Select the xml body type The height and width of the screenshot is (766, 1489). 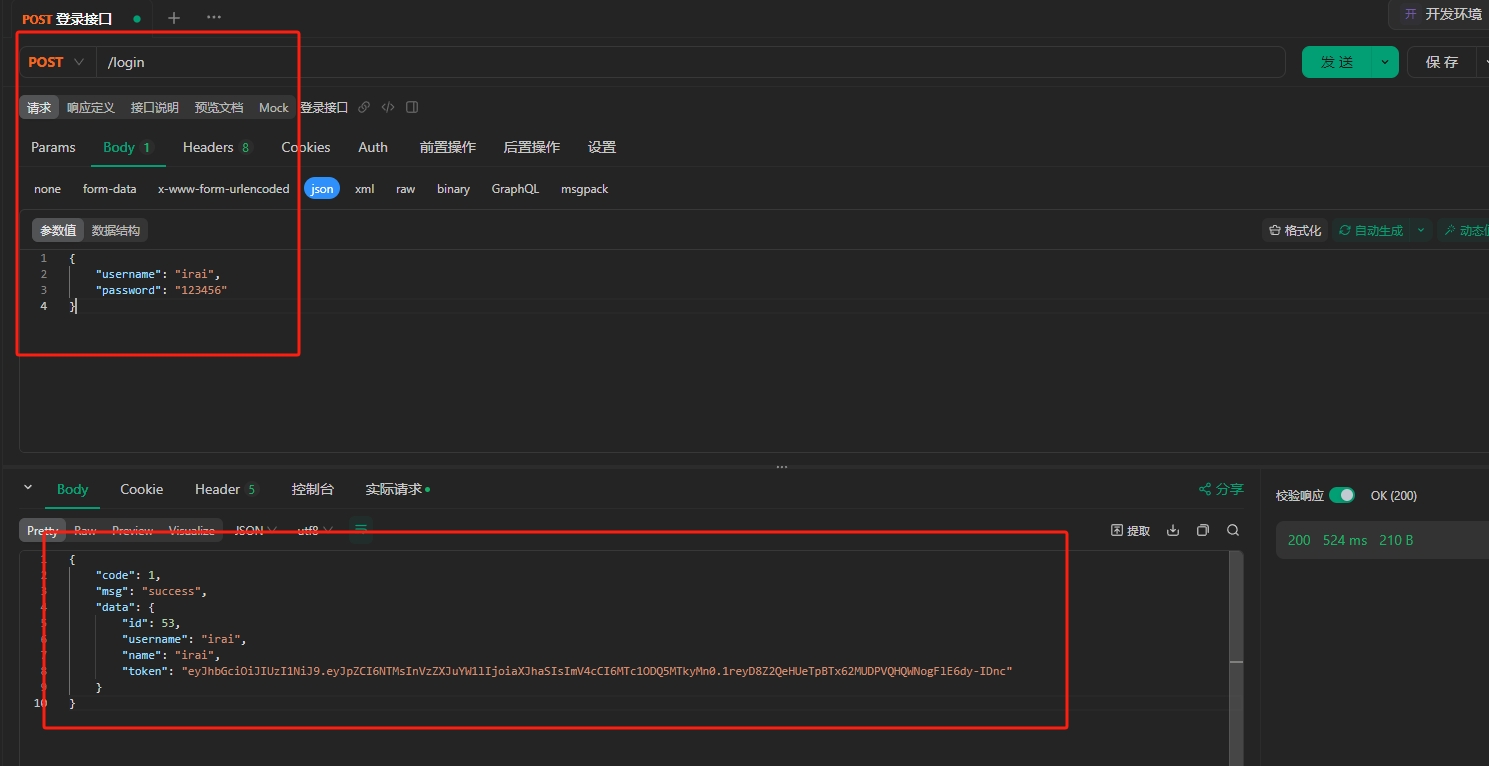(x=364, y=189)
